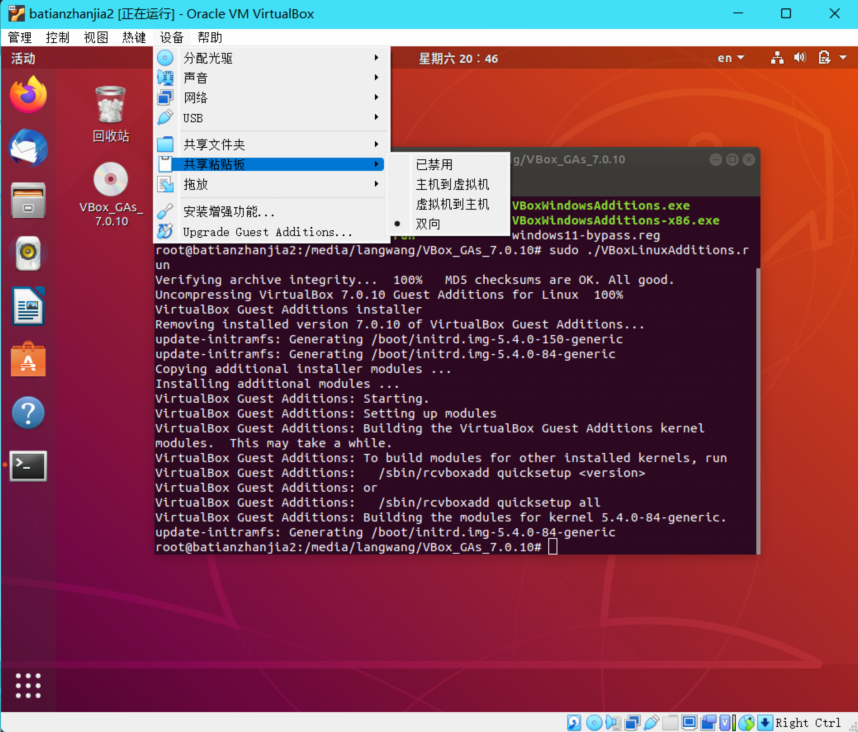Open the Ubuntu system menu arrow
The image size is (858, 732).
843,57
